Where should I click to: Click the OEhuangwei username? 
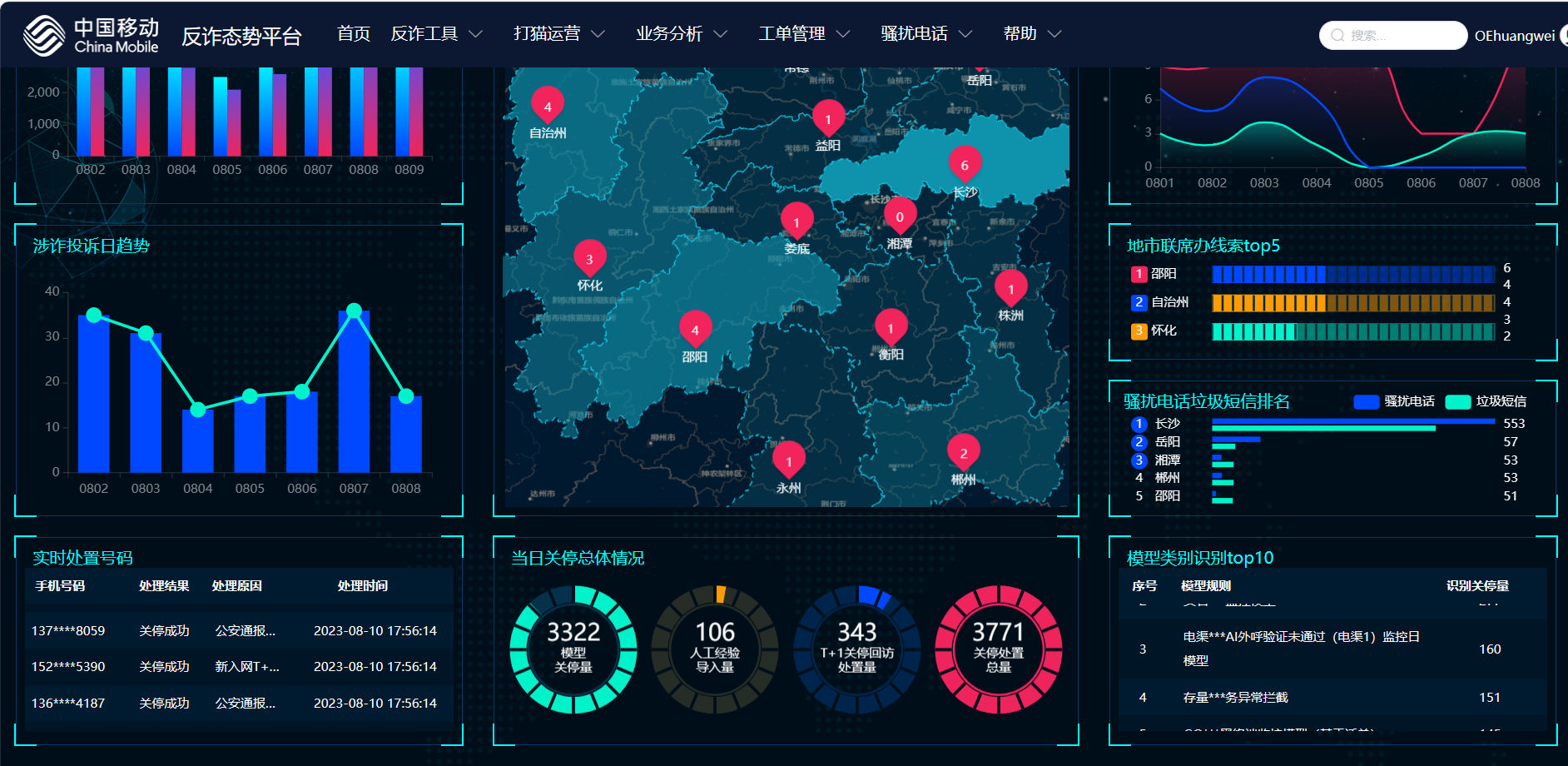(x=1514, y=36)
